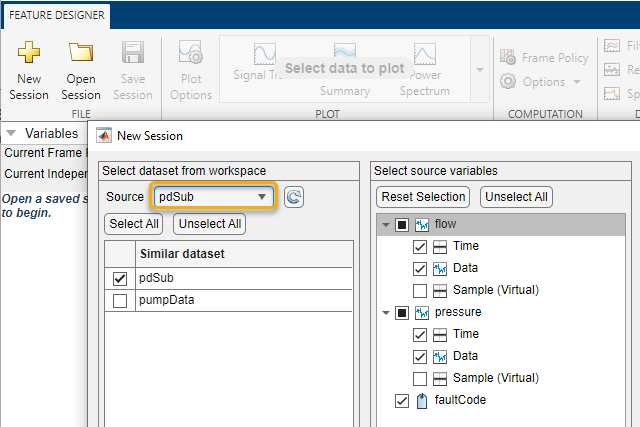The width and height of the screenshot is (640, 427).
Task: Click the New Session icon
Action: pyautogui.click(x=28, y=54)
